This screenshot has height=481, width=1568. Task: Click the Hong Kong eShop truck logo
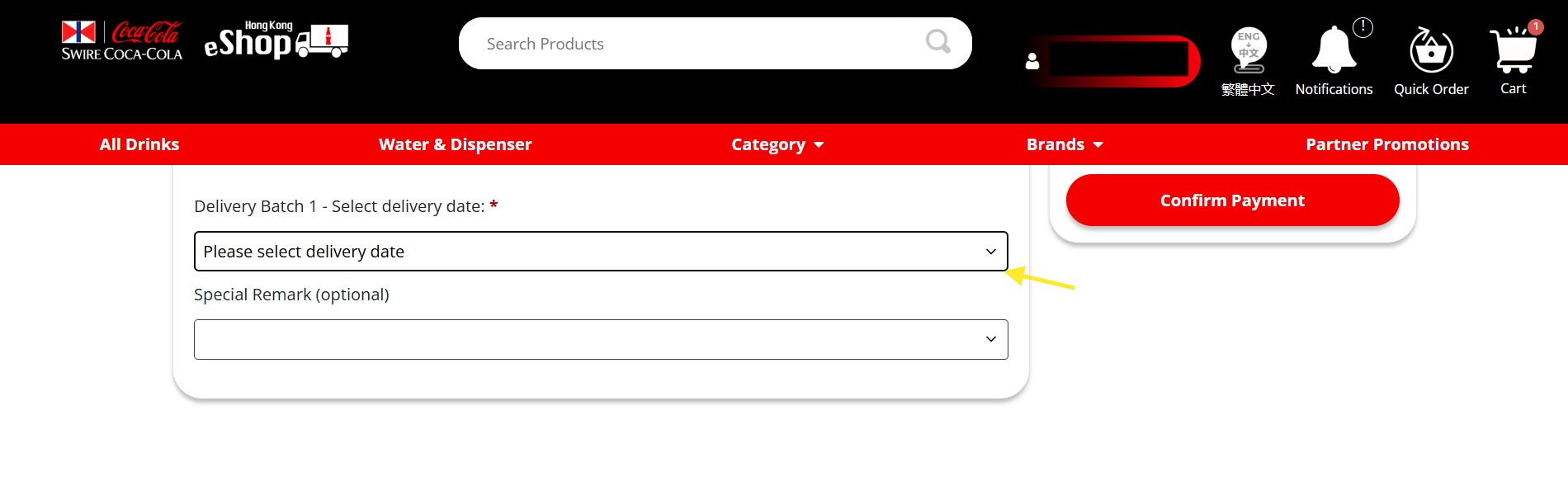pos(276,41)
